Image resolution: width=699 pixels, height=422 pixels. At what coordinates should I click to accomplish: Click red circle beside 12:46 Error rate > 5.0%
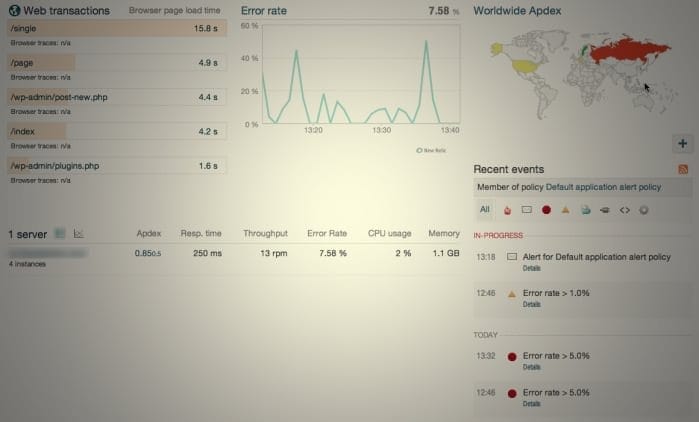[x=512, y=393]
